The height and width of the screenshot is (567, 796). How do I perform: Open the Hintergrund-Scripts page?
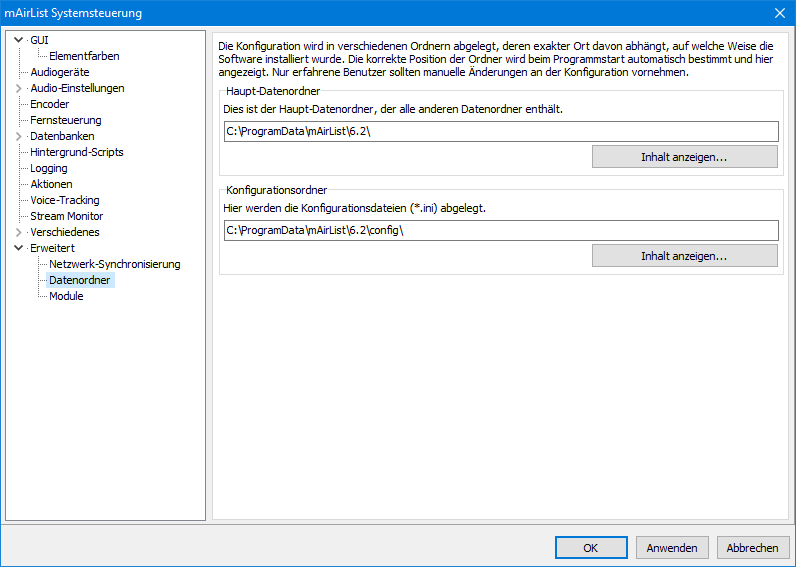click(x=77, y=152)
